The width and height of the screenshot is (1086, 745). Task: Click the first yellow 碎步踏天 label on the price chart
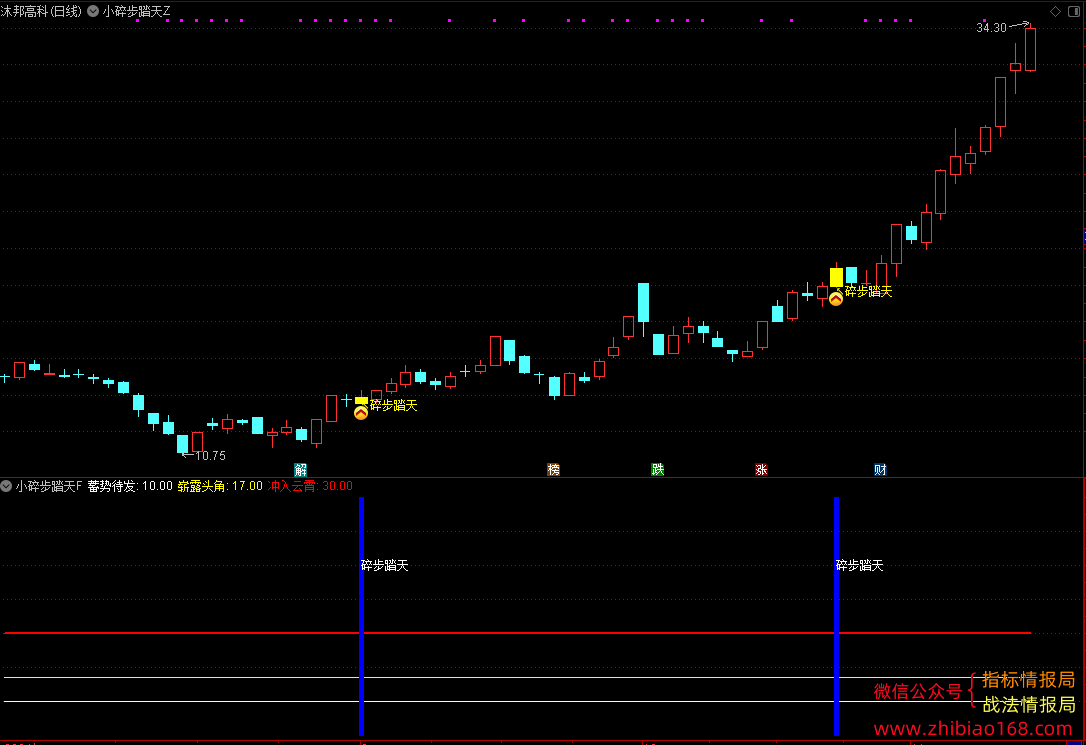[x=393, y=406]
